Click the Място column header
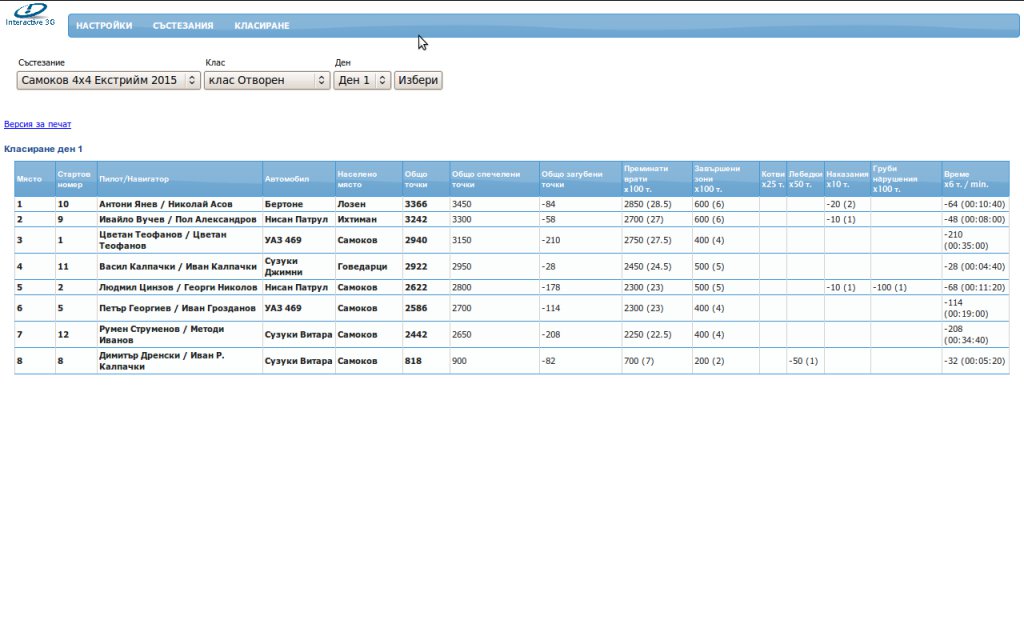This screenshot has width=1024, height=640. click(29, 178)
